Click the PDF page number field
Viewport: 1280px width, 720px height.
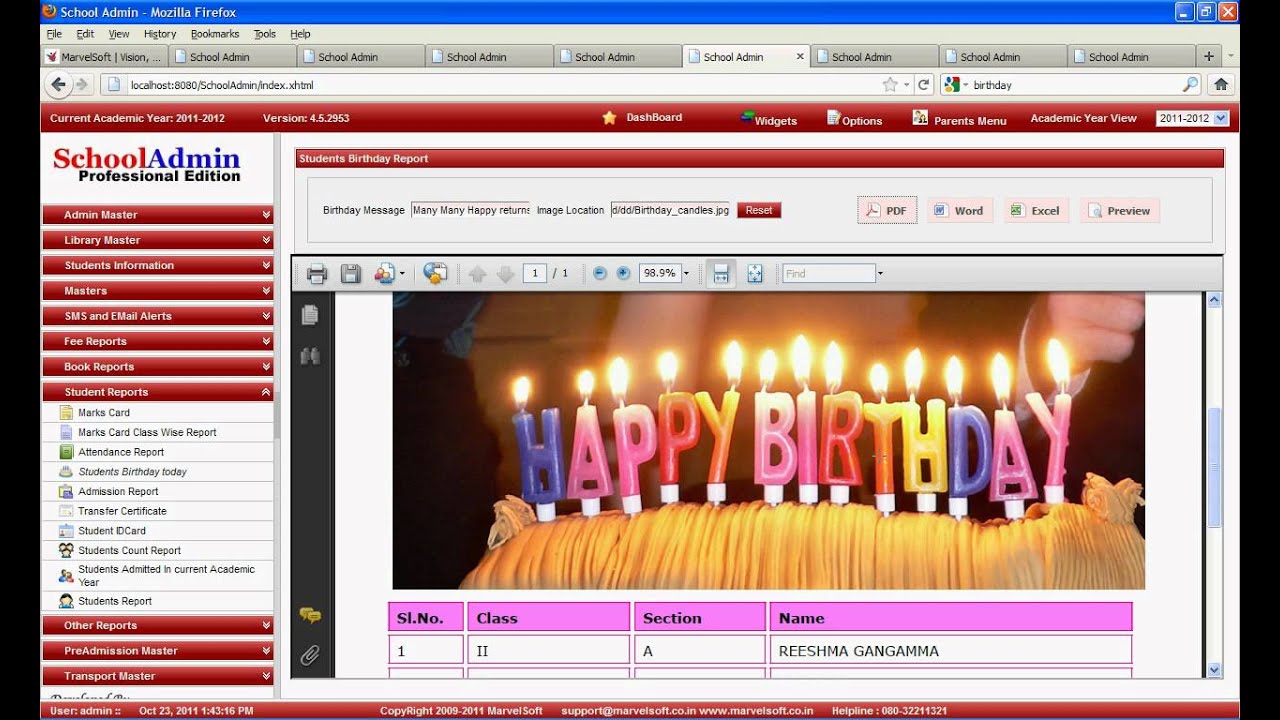[535, 273]
